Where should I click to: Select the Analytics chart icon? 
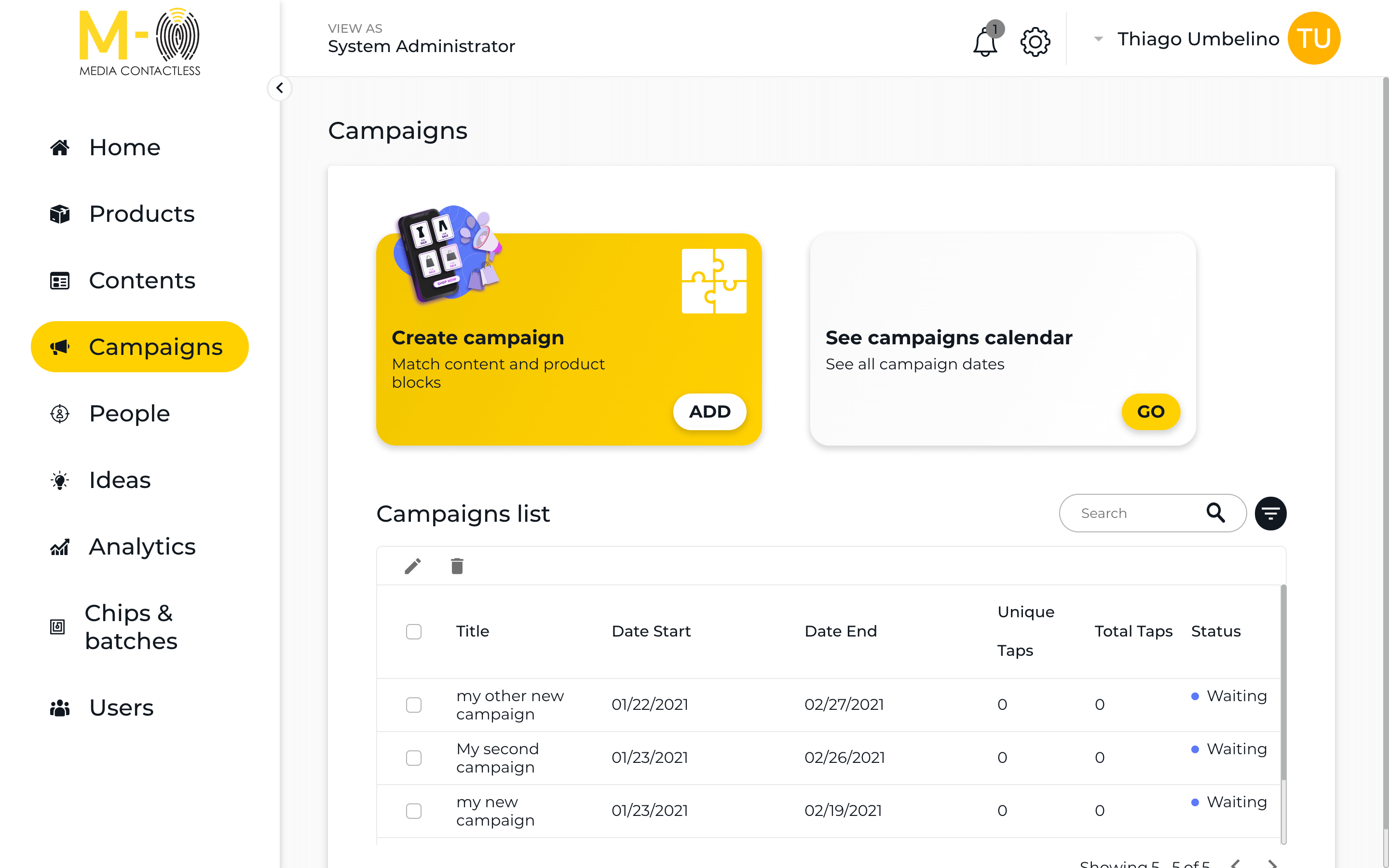click(x=60, y=546)
